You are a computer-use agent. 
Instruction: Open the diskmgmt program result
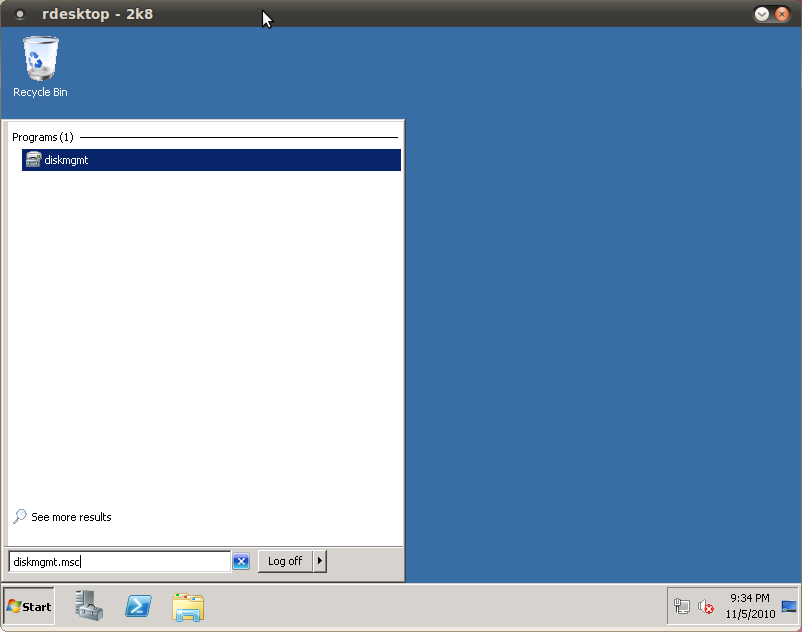click(211, 160)
